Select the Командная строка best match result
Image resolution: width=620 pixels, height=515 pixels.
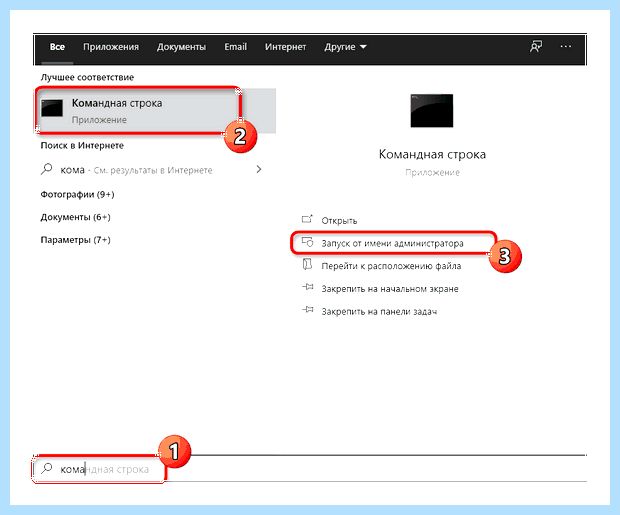click(156, 111)
